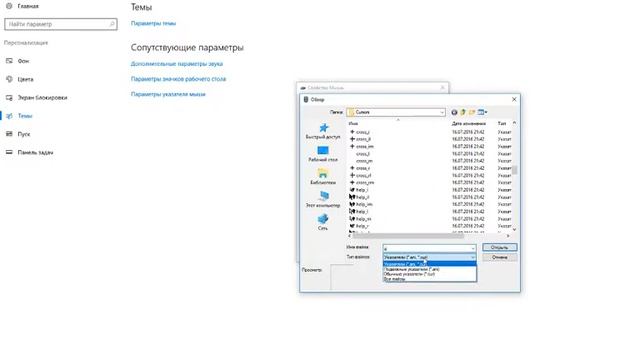Open Desktop location in Browse dialog sidebar
640x360 pixels.
pos(323,154)
